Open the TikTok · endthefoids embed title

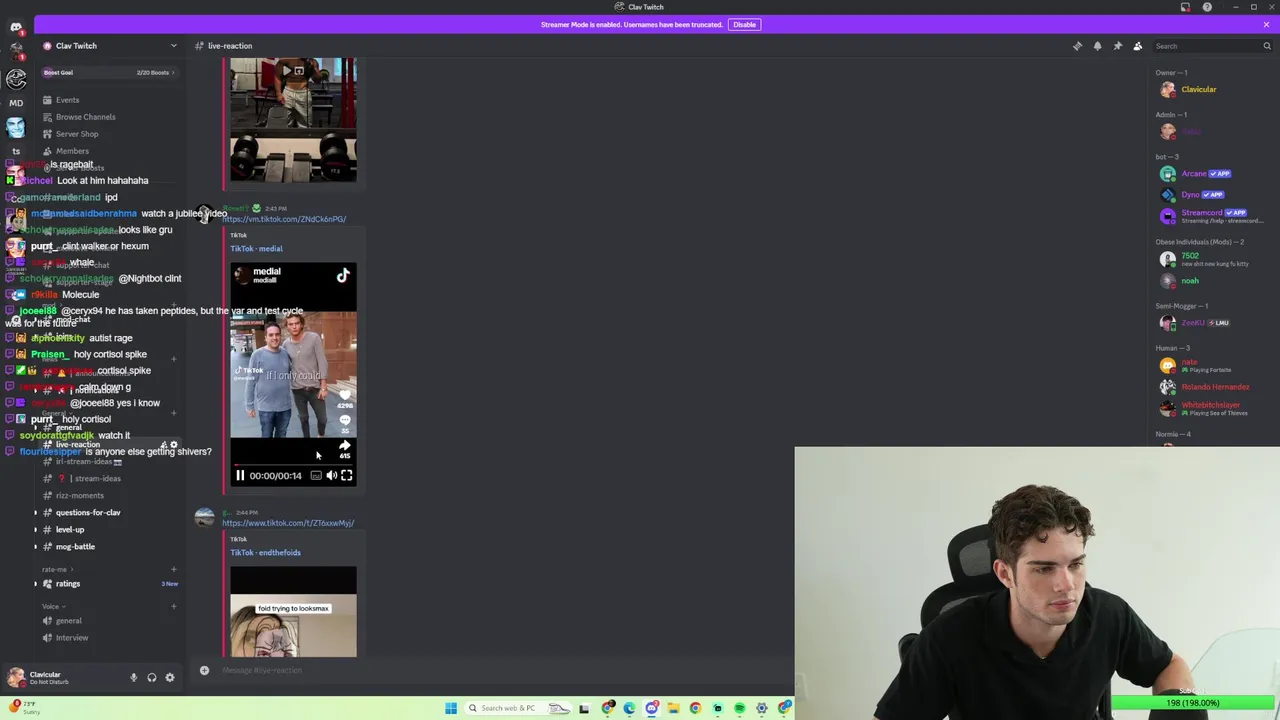[265, 552]
